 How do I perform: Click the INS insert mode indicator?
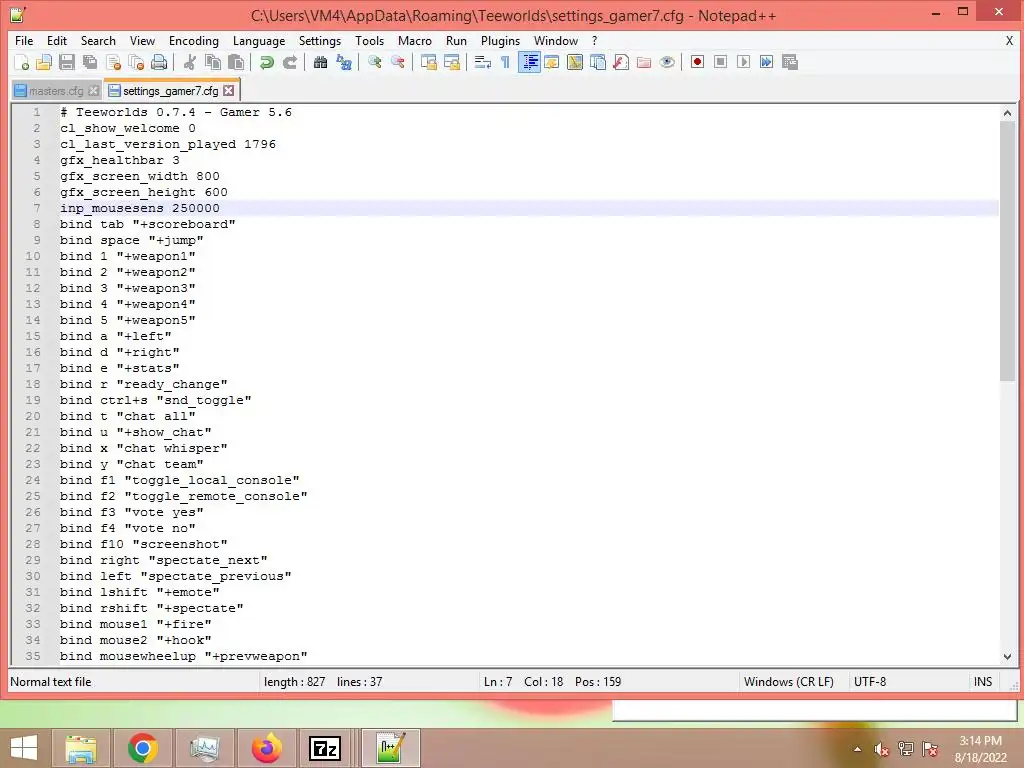[983, 682]
